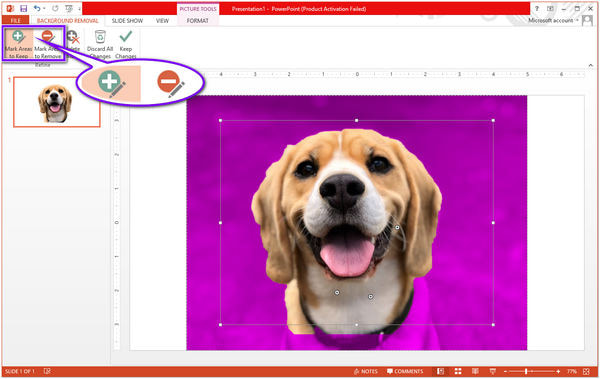
Task: Open PowerPoint Help question mark
Action: [x=537, y=8]
